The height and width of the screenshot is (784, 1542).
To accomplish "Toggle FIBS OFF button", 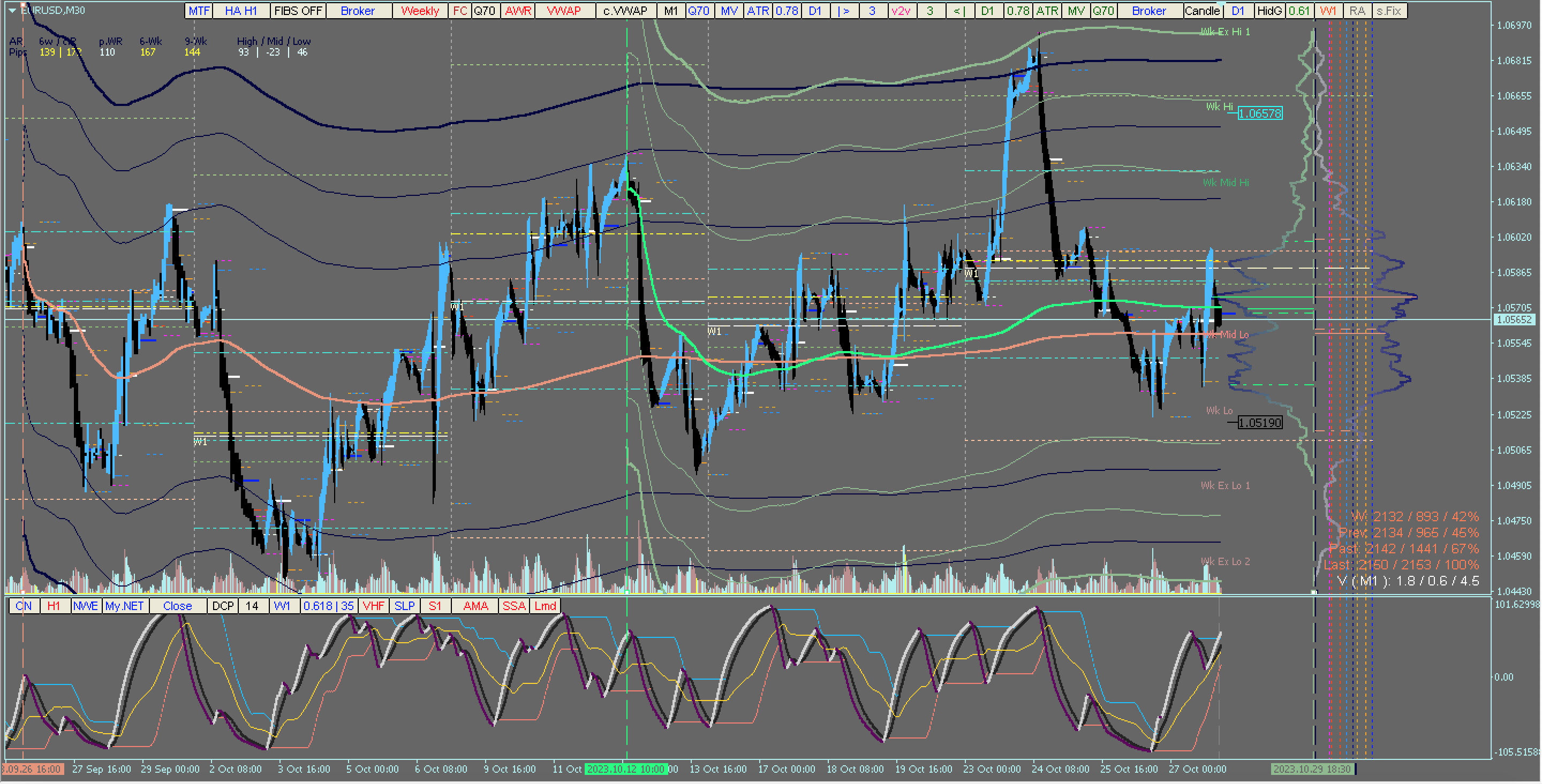I will click(298, 11).
